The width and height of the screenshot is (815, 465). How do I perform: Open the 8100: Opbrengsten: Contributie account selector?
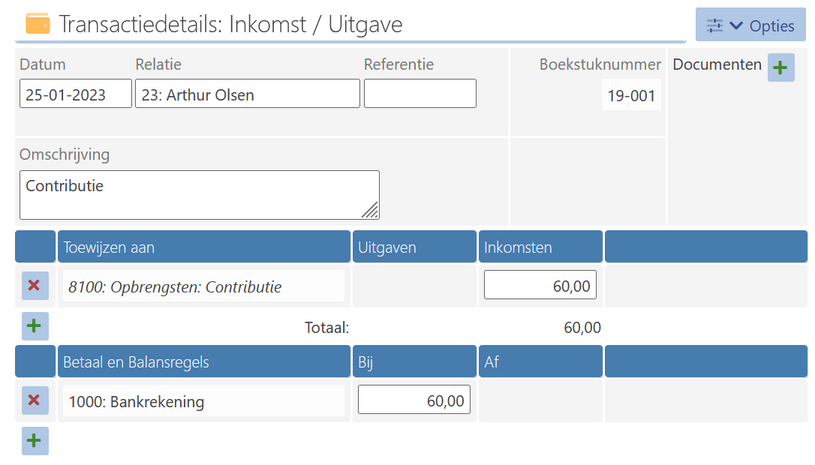203,287
